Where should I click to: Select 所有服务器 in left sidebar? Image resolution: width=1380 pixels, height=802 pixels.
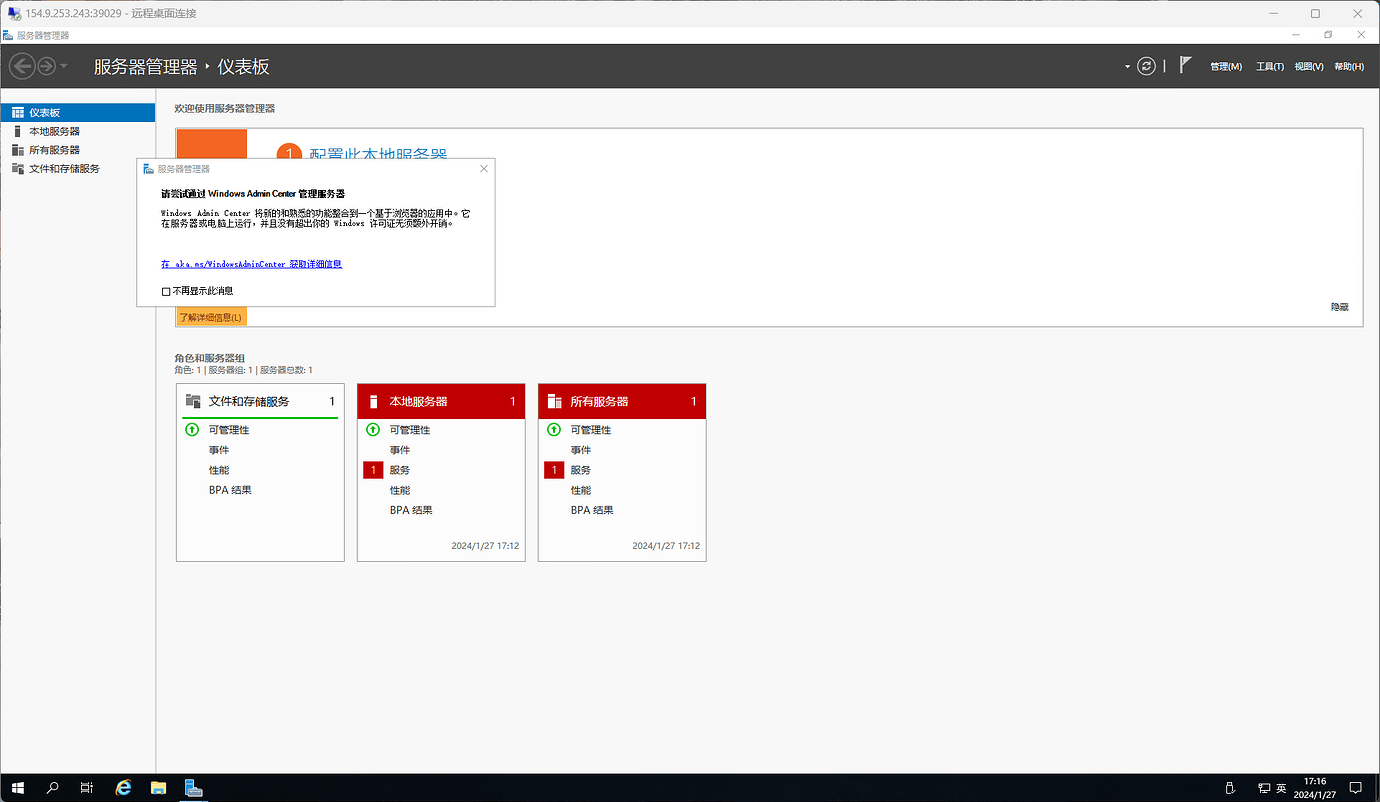click(54, 150)
